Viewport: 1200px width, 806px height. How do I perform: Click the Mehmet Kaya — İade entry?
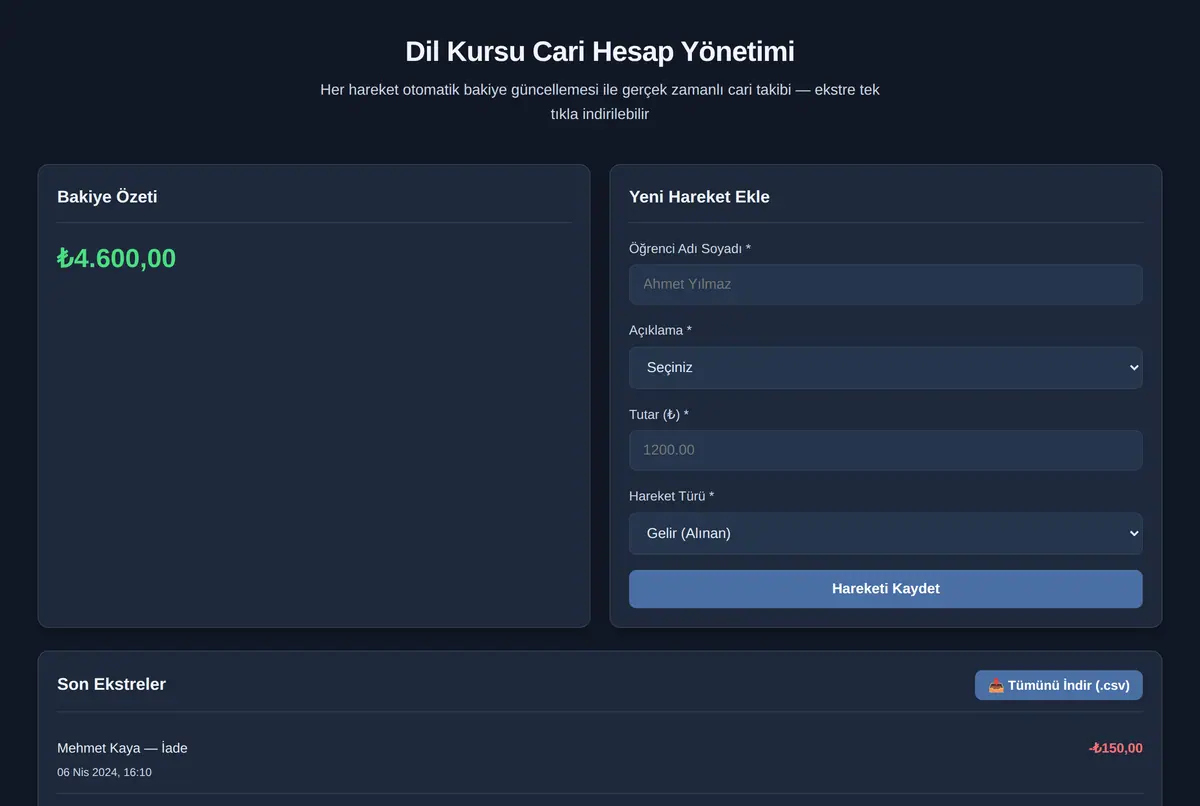point(122,748)
